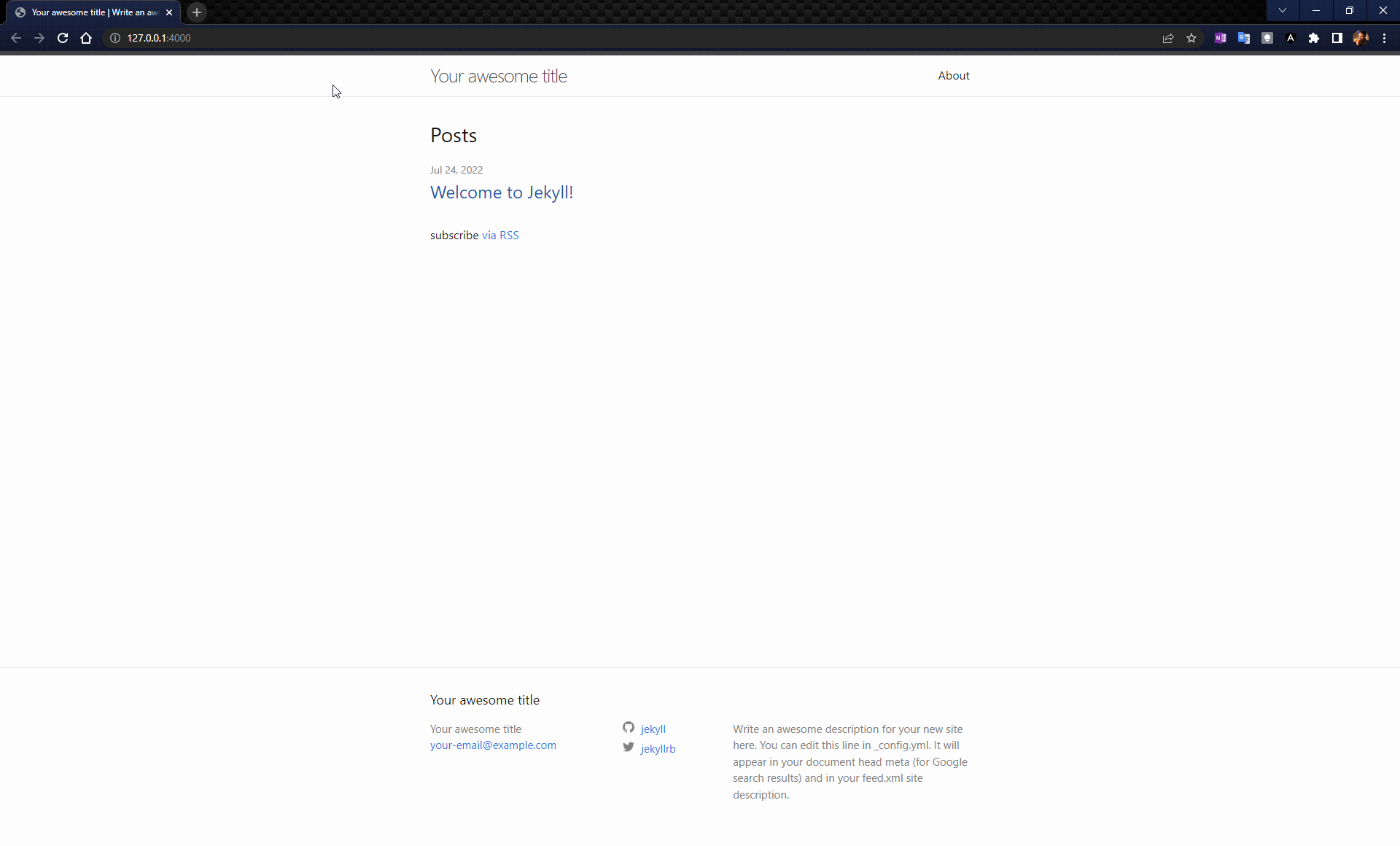This screenshot has width=1400, height=846.
Task: Close the Your awesome title tab
Action: tap(169, 12)
